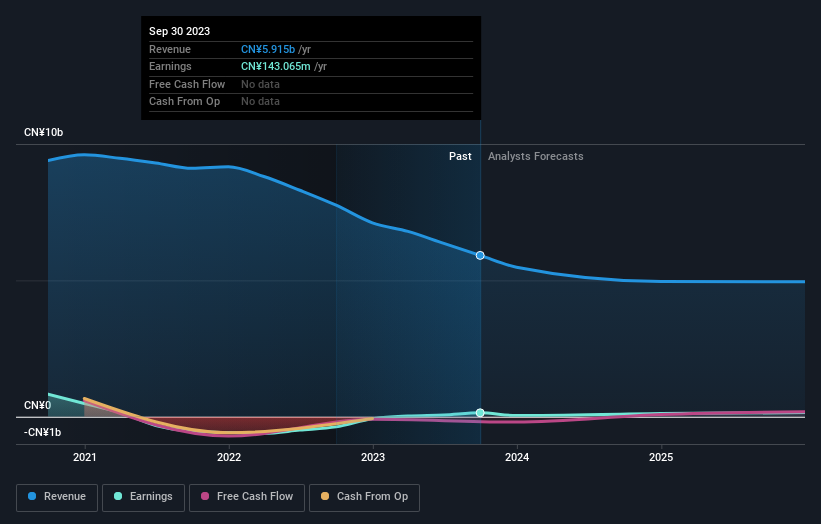821x524 pixels.
Task: Click the Past label in chart
Action: (460, 157)
